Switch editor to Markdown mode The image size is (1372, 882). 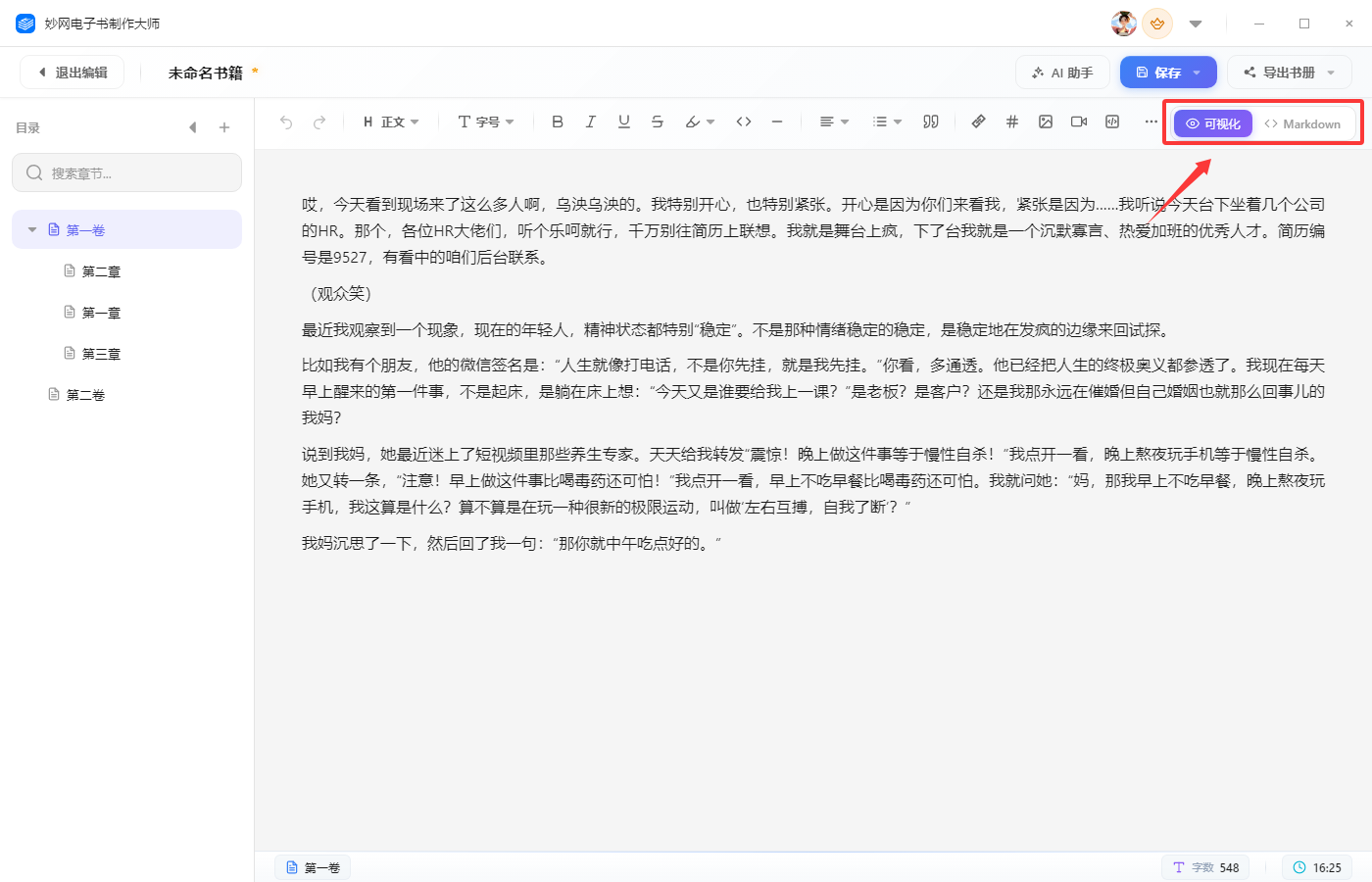1302,123
